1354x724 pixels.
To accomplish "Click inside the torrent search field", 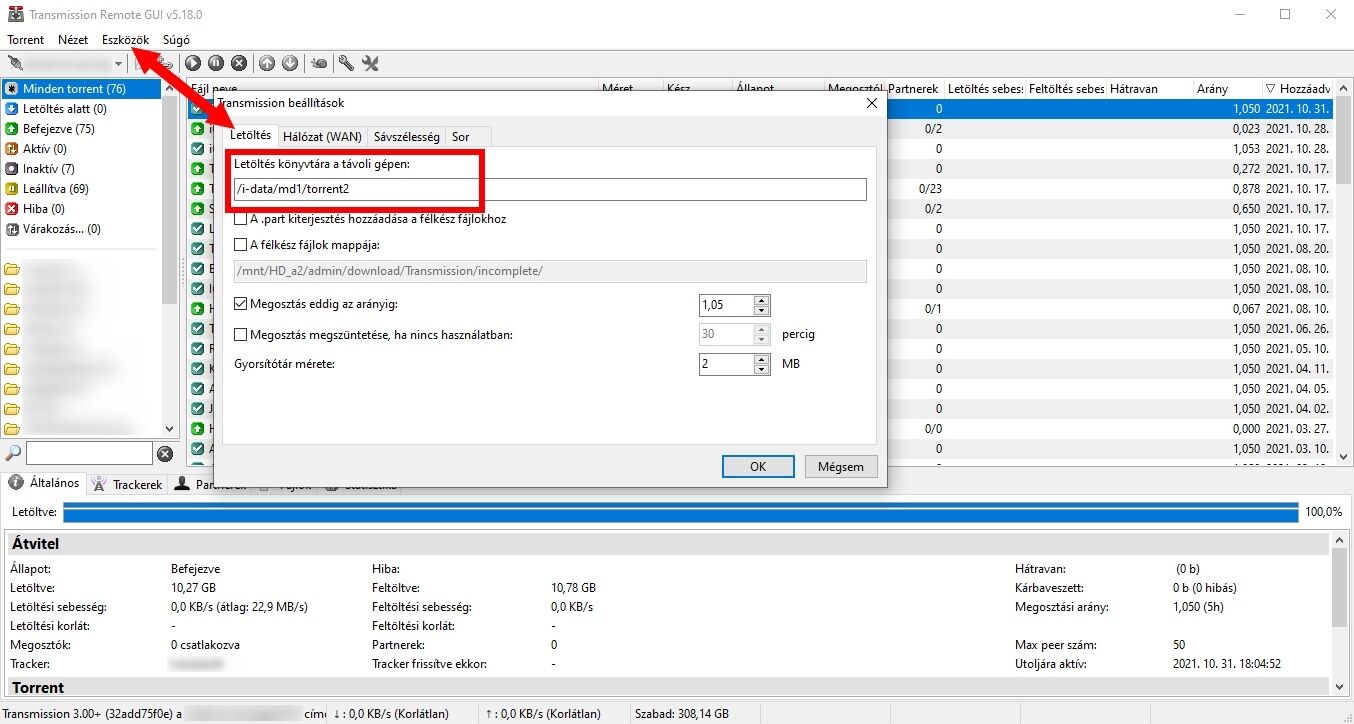I will tap(89, 454).
